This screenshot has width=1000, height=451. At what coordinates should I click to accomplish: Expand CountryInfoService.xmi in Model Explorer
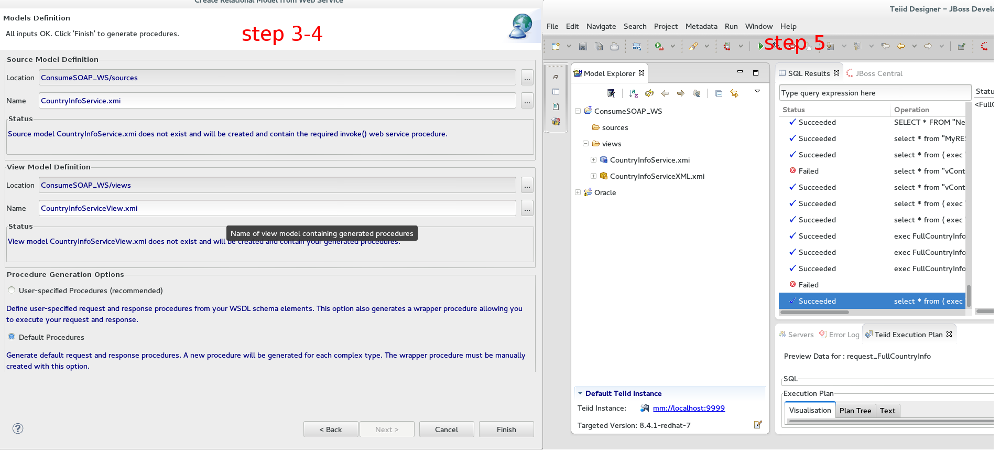pos(593,160)
